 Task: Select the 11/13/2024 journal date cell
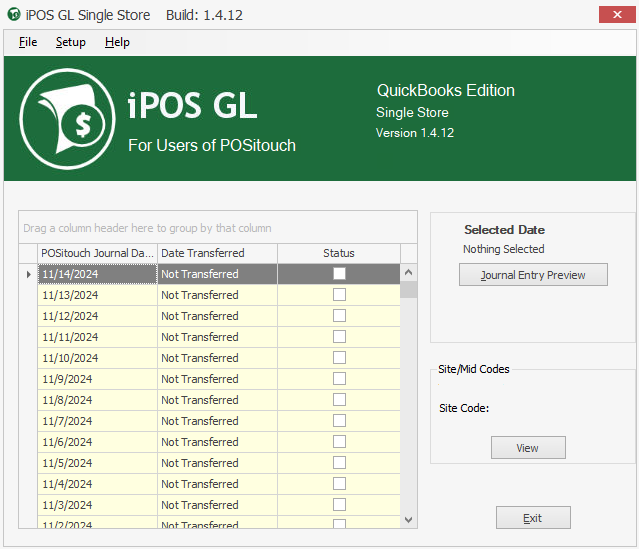[x=97, y=295]
